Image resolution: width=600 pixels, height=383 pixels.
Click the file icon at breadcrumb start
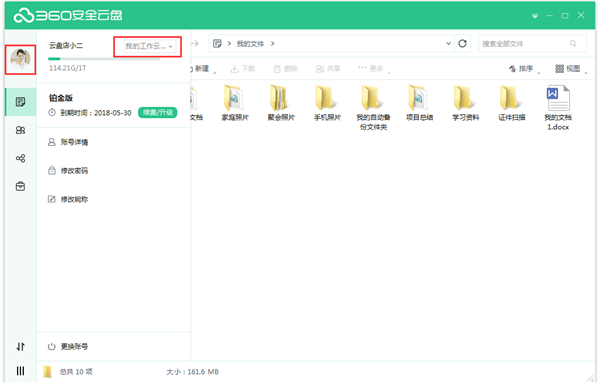tap(217, 44)
